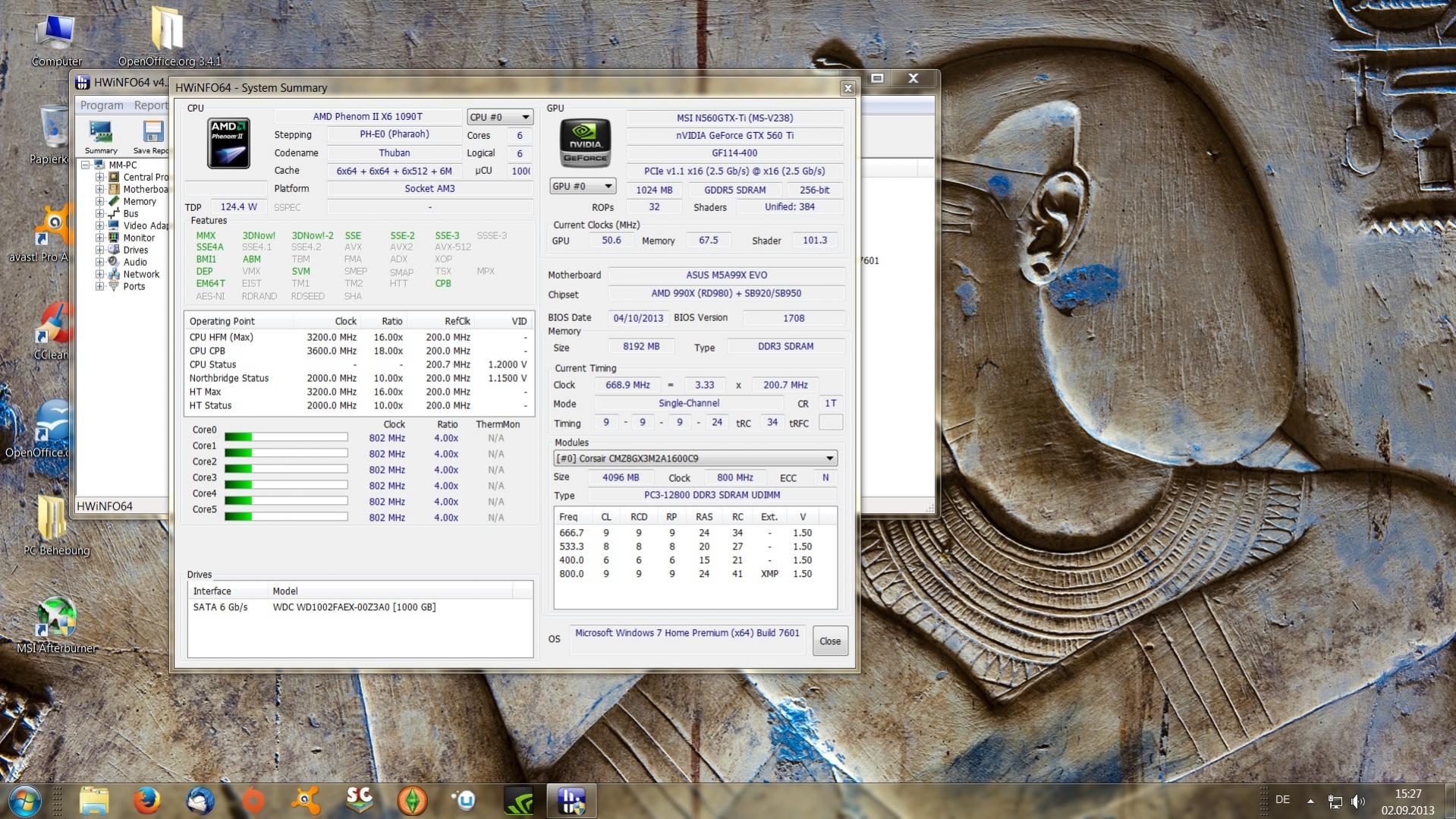Click the PC3-12800 DDR3 SDRAM UDIMM field
The height and width of the screenshot is (819, 1456).
712,495
